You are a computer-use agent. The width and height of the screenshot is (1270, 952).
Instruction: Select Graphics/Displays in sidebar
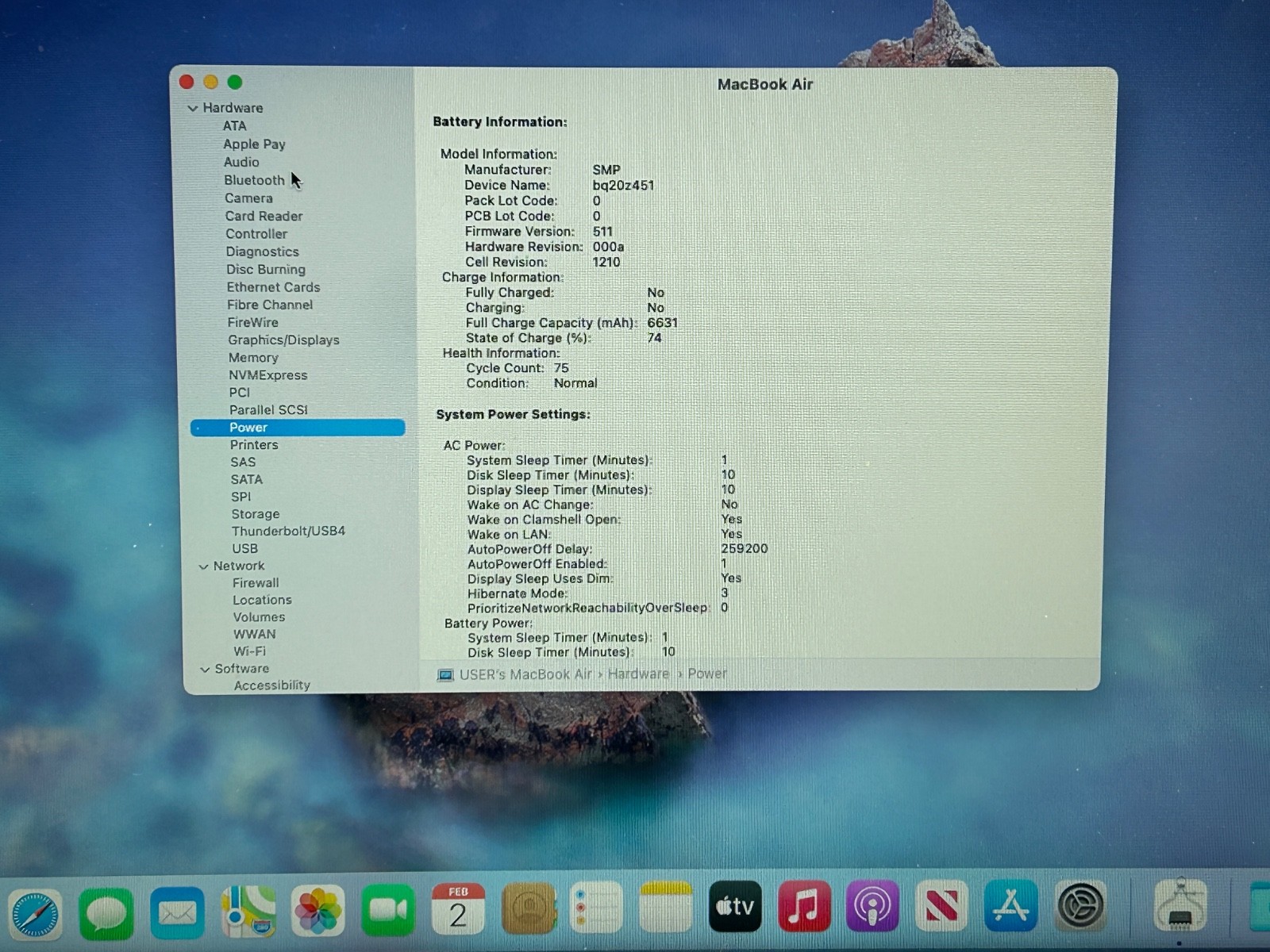pos(283,340)
